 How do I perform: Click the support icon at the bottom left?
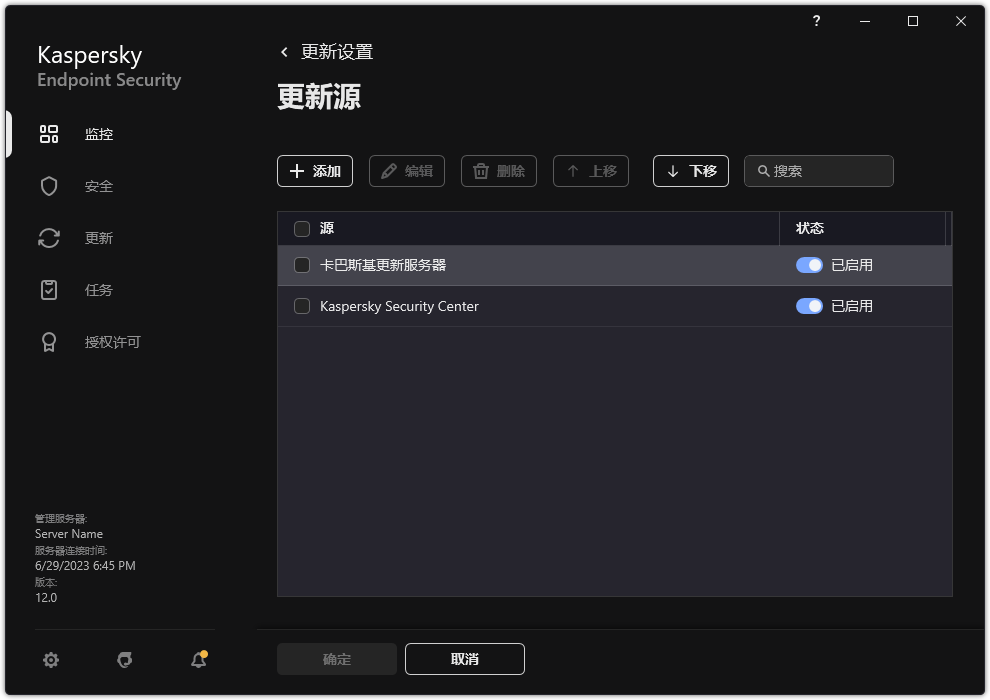tap(124, 660)
